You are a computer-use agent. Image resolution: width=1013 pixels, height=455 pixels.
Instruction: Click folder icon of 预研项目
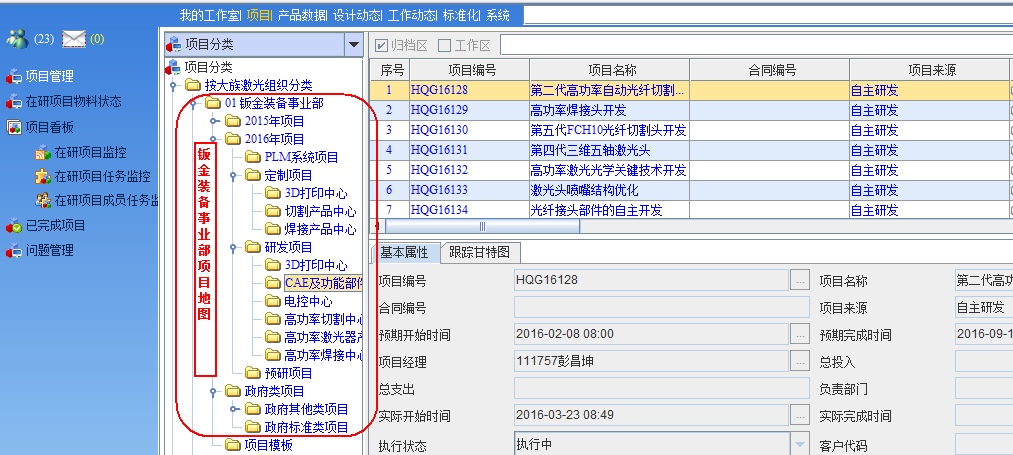point(253,373)
